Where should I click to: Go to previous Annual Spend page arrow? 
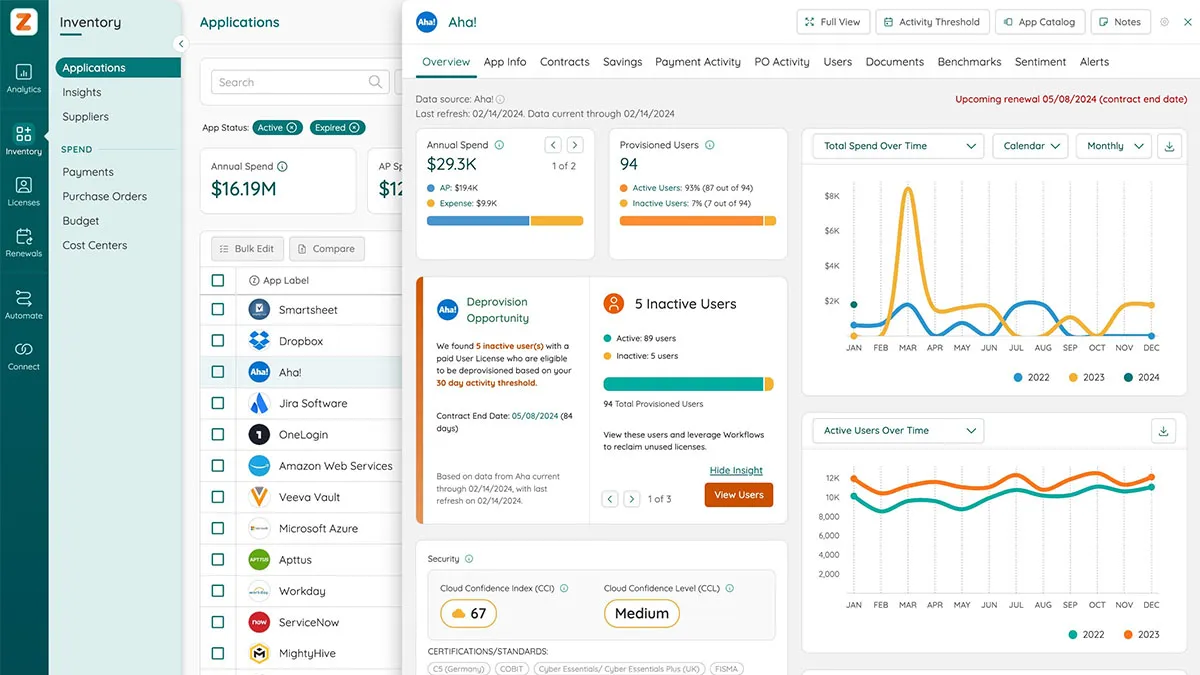pyautogui.click(x=553, y=145)
